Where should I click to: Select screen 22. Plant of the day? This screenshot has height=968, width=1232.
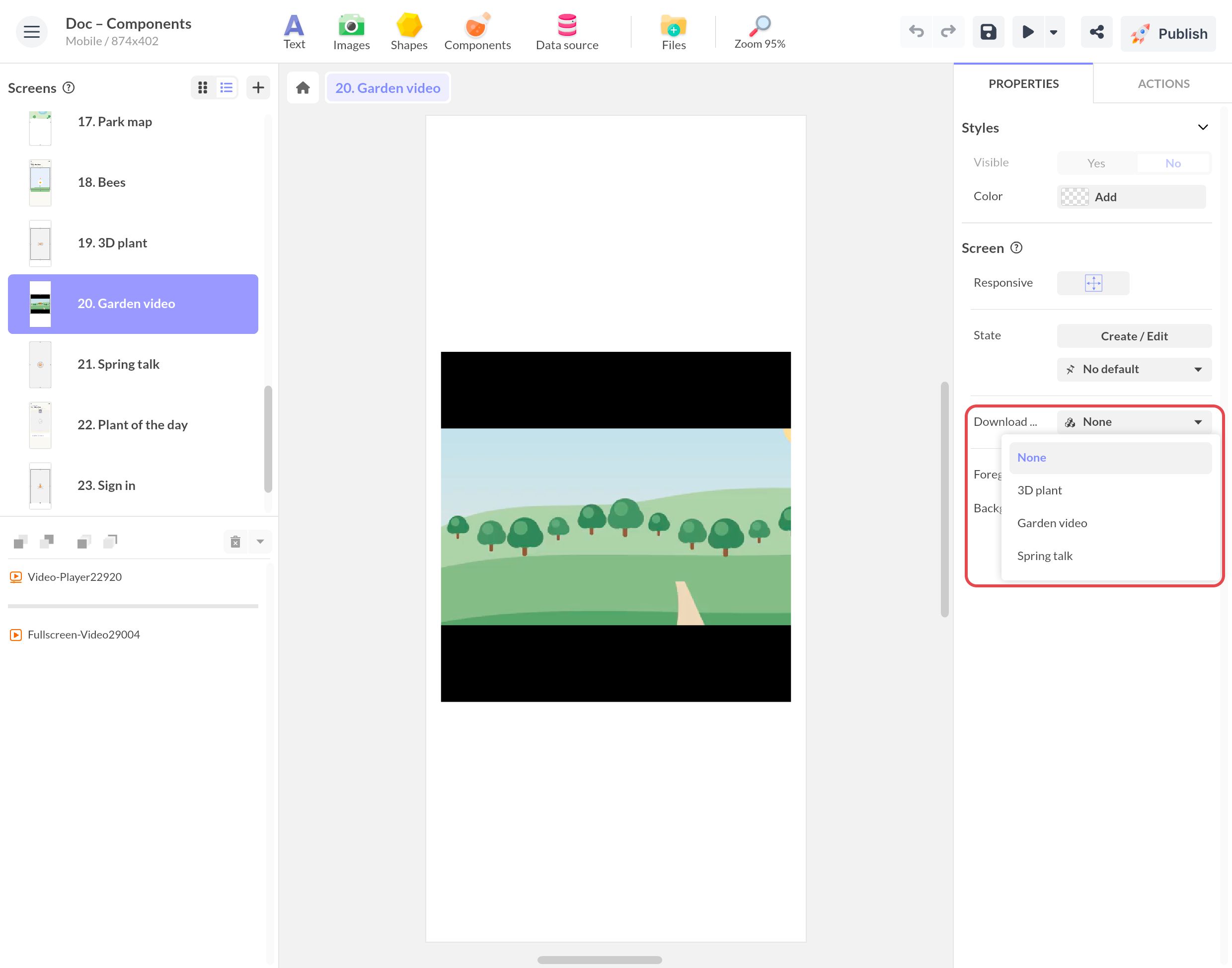(133, 425)
